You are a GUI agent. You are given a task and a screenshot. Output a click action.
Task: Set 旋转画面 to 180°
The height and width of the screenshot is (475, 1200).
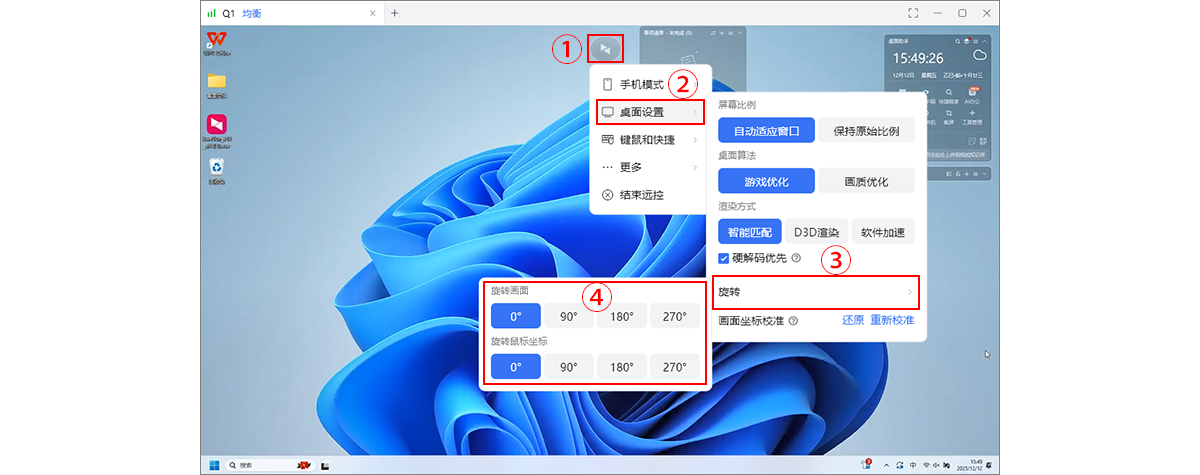coord(622,316)
